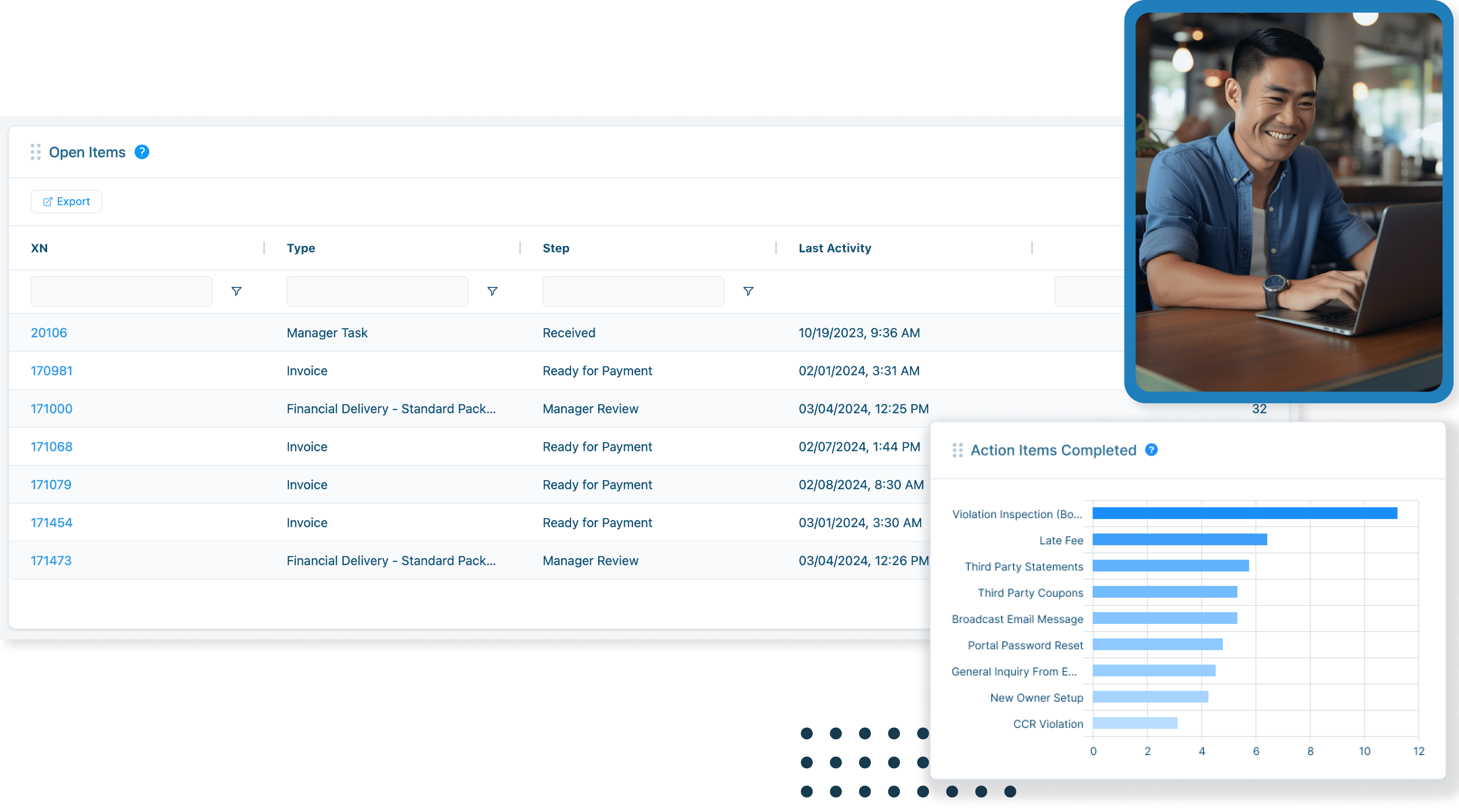
Task: Click the Open Items help icon
Action: pos(142,152)
